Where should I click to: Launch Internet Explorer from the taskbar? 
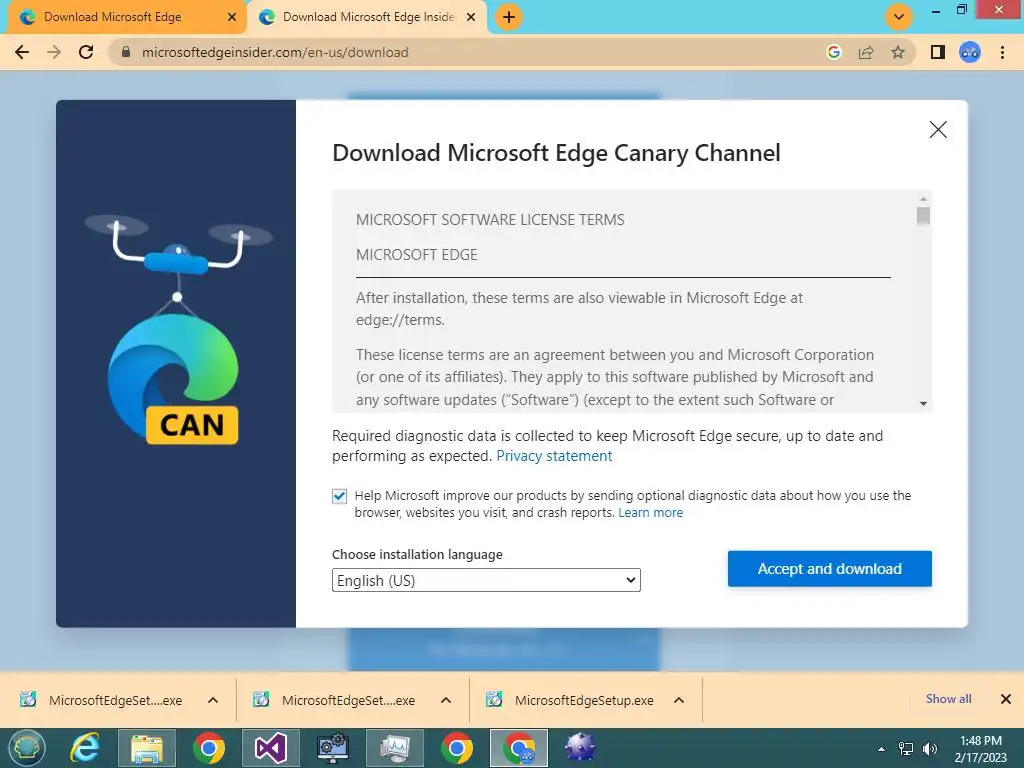[x=84, y=748]
